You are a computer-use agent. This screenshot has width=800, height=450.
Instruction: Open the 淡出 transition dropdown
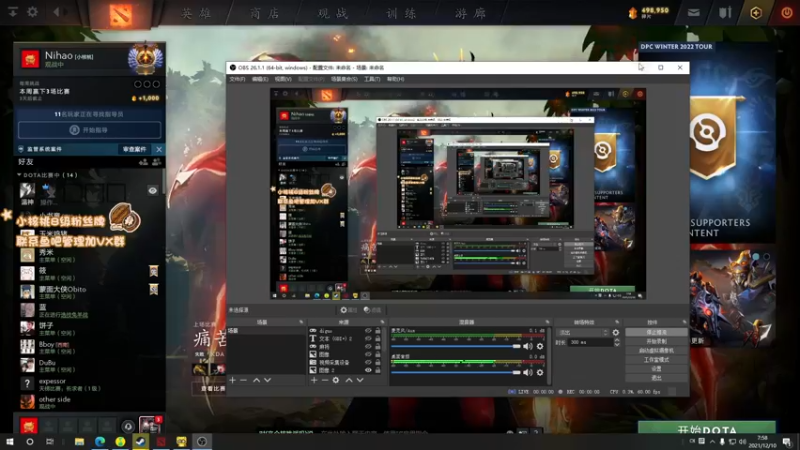click(x=584, y=333)
